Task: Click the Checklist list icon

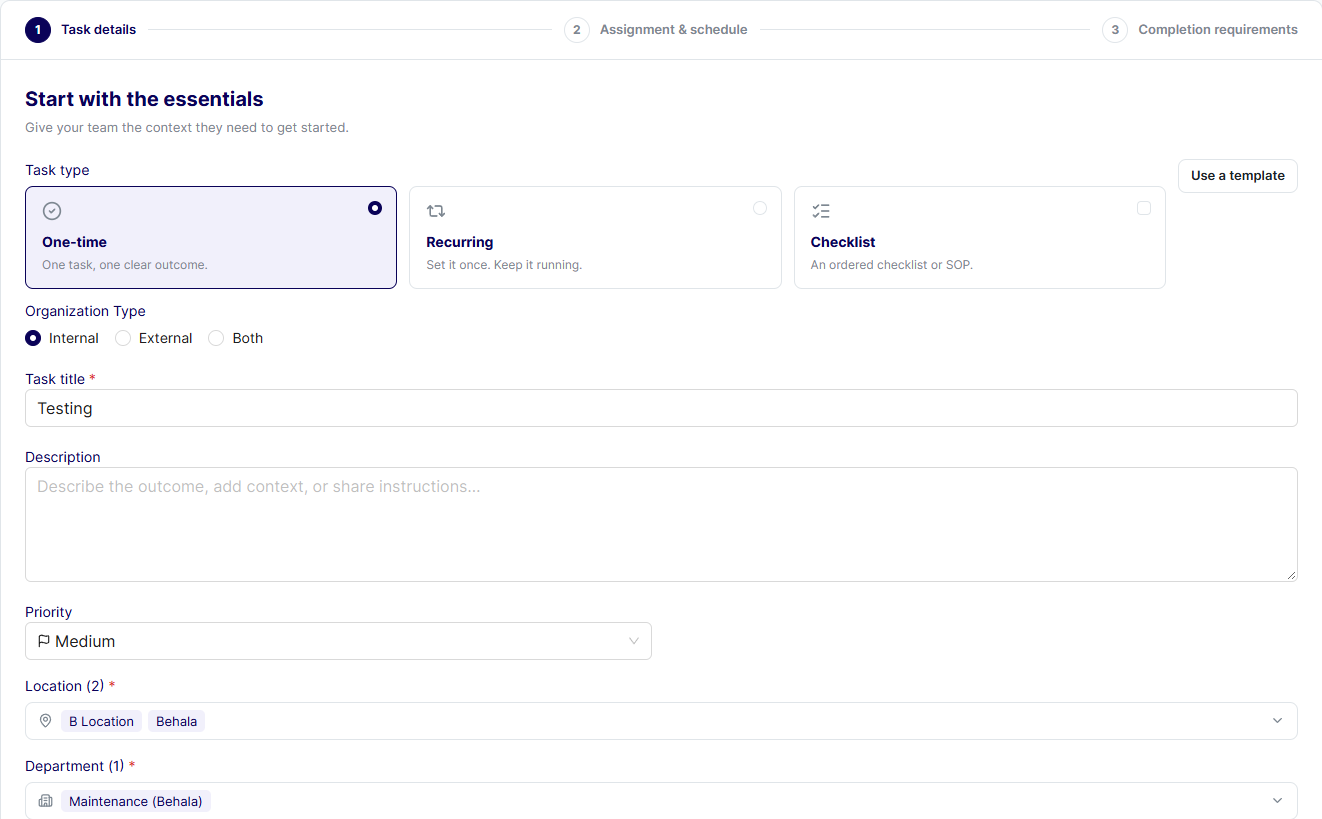Action: [x=820, y=211]
